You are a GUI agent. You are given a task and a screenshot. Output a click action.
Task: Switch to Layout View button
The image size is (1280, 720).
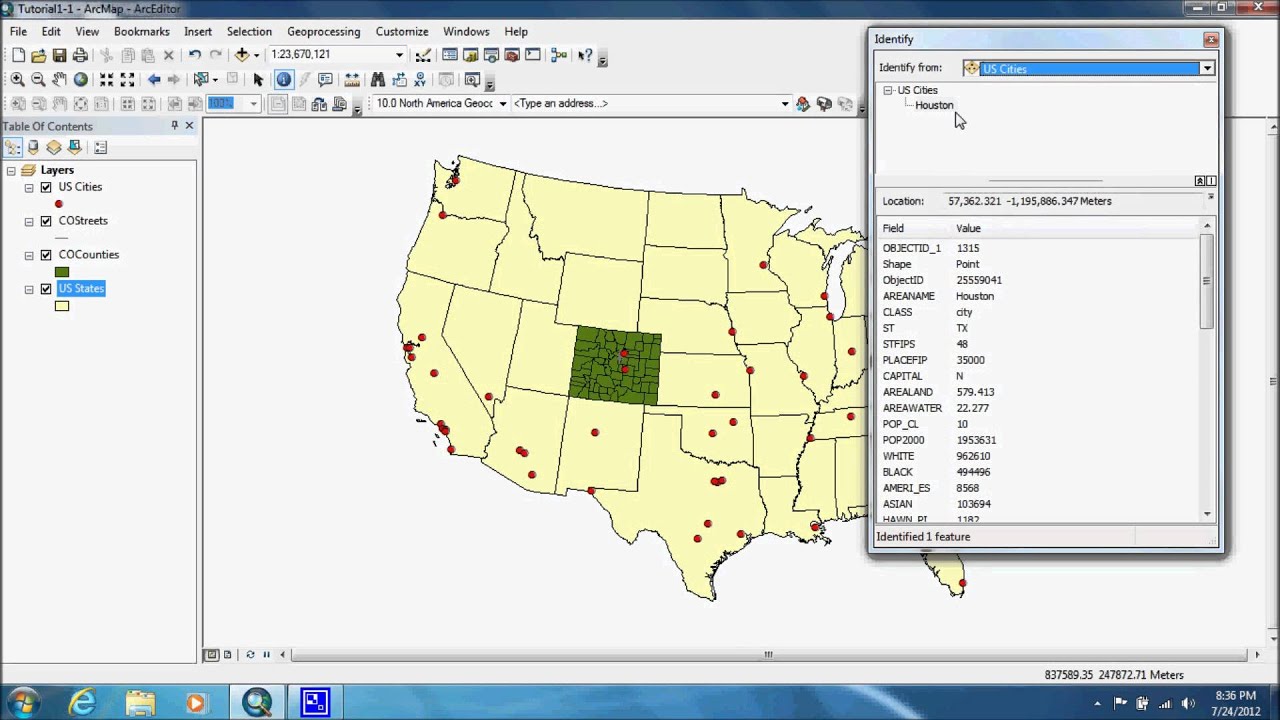tap(227, 655)
